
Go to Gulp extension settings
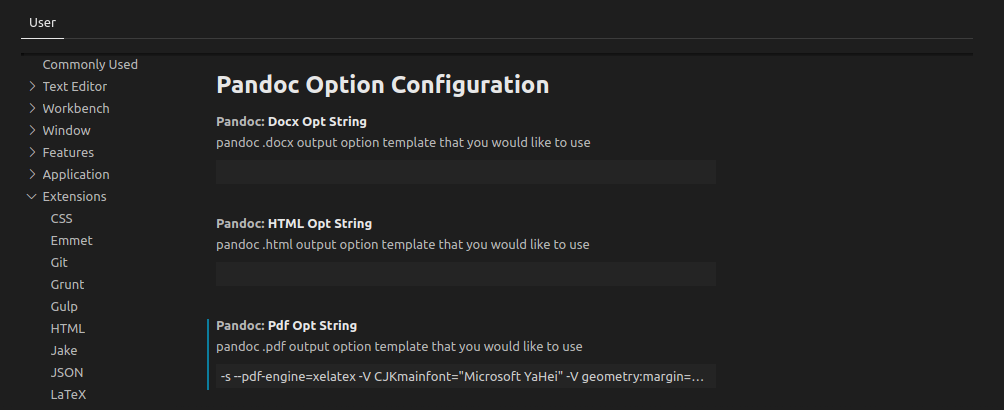tap(64, 306)
